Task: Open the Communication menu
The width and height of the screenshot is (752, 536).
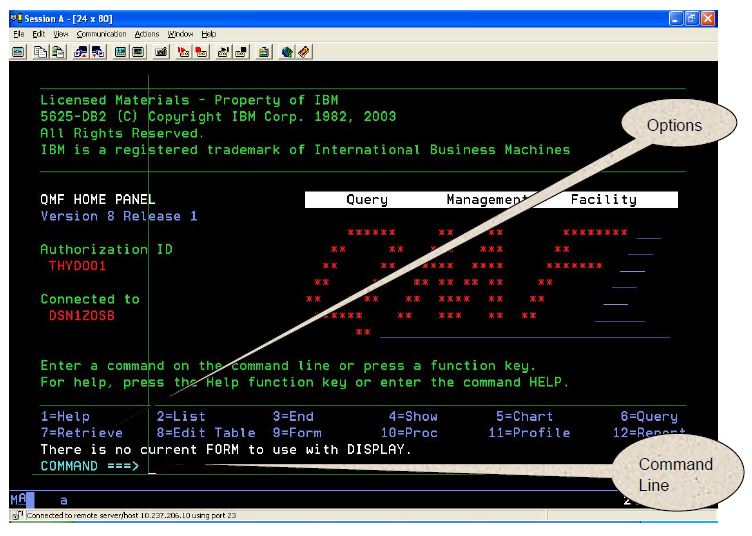Action: click(x=101, y=34)
